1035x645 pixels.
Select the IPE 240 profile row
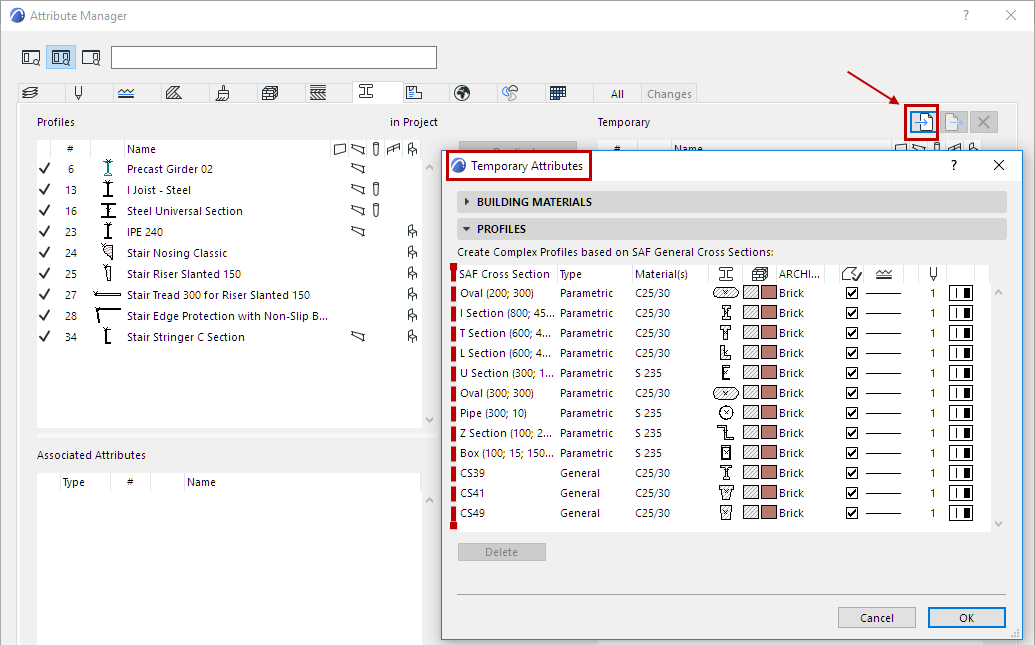point(145,232)
